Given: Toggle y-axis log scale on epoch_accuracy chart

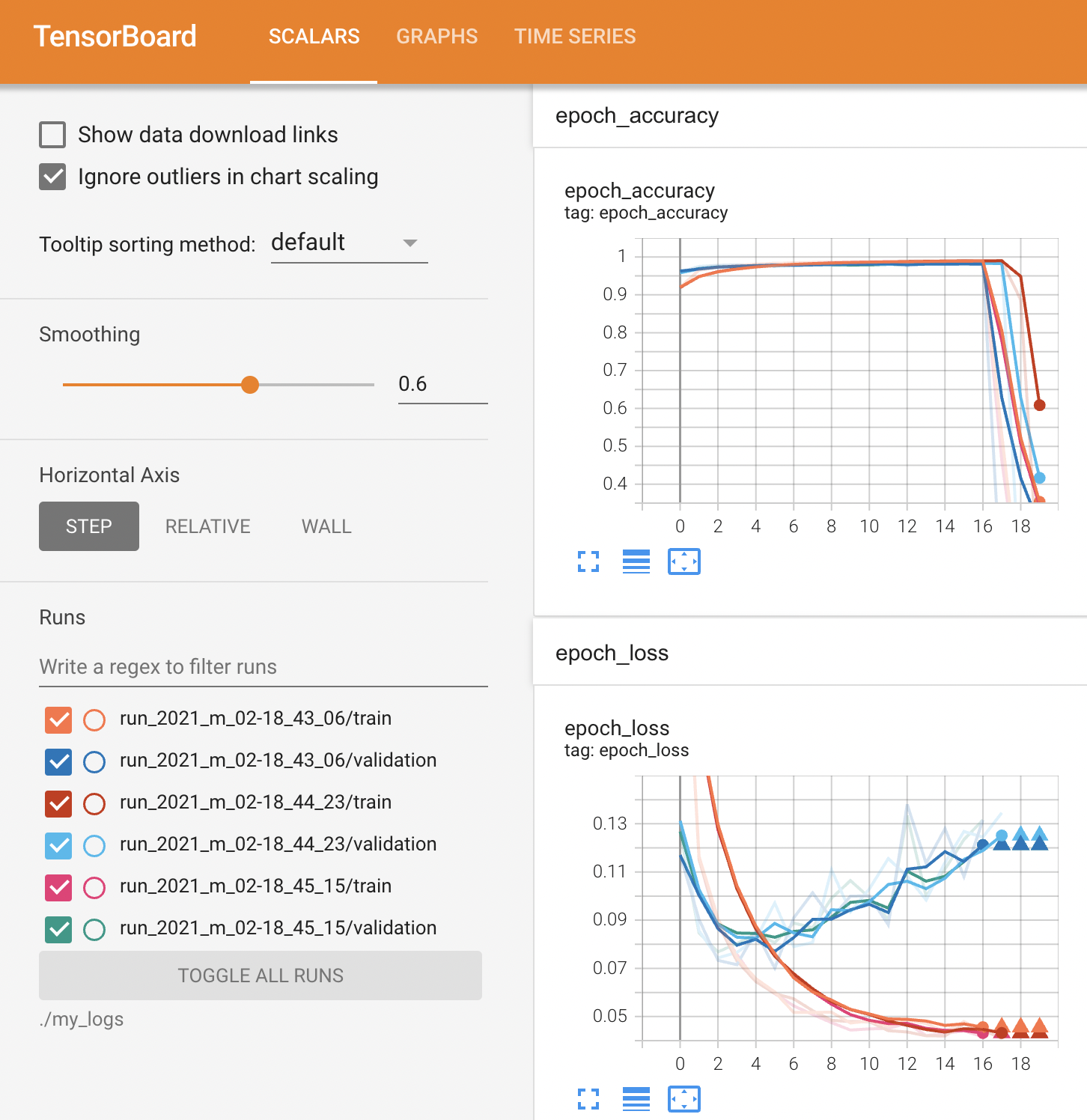Looking at the screenshot, I should coord(636,561).
